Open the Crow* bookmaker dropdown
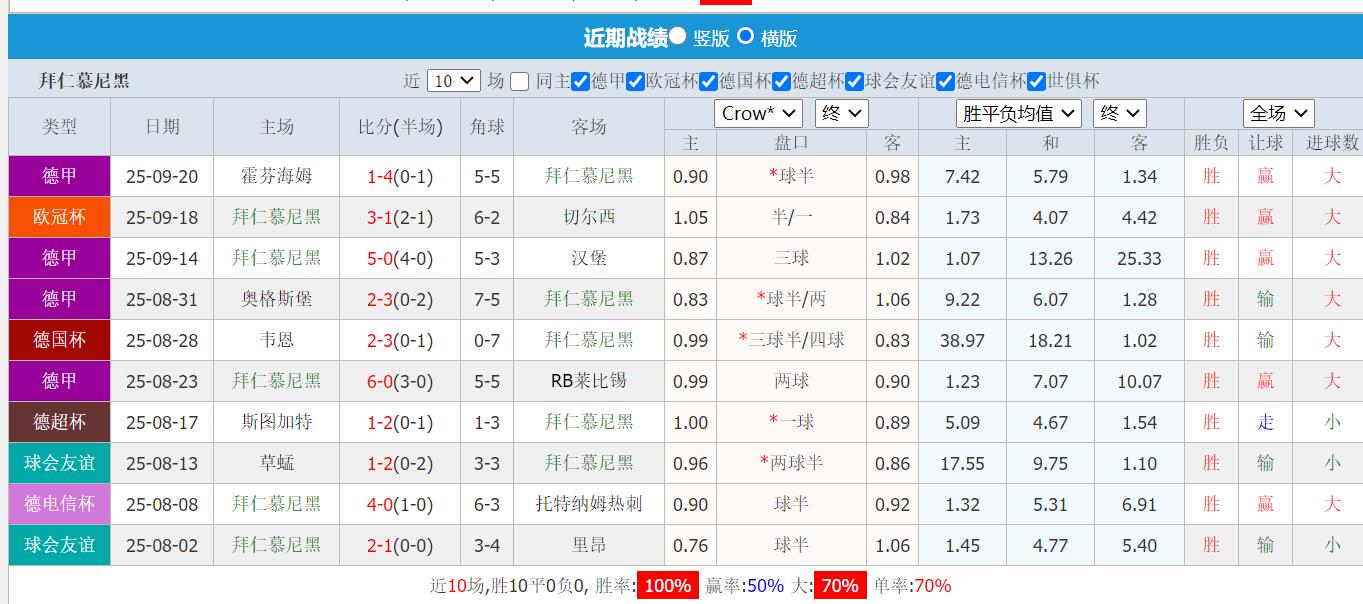Image resolution: width=1363 pixels, height=604 pixels. tap(757, 113)
